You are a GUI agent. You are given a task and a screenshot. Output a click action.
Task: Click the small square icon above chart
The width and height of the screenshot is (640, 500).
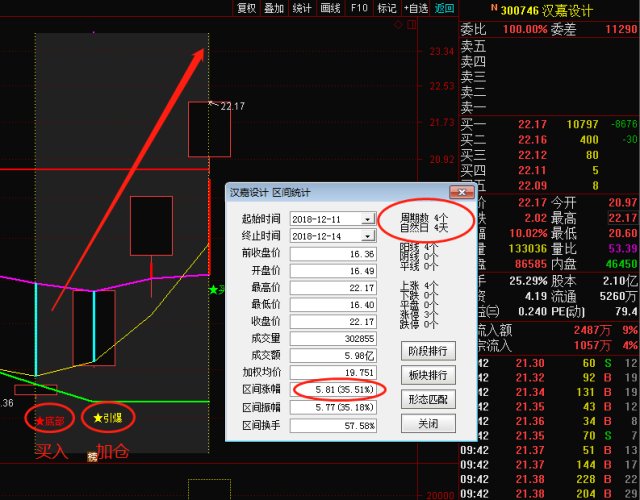(x=412, y=25)
